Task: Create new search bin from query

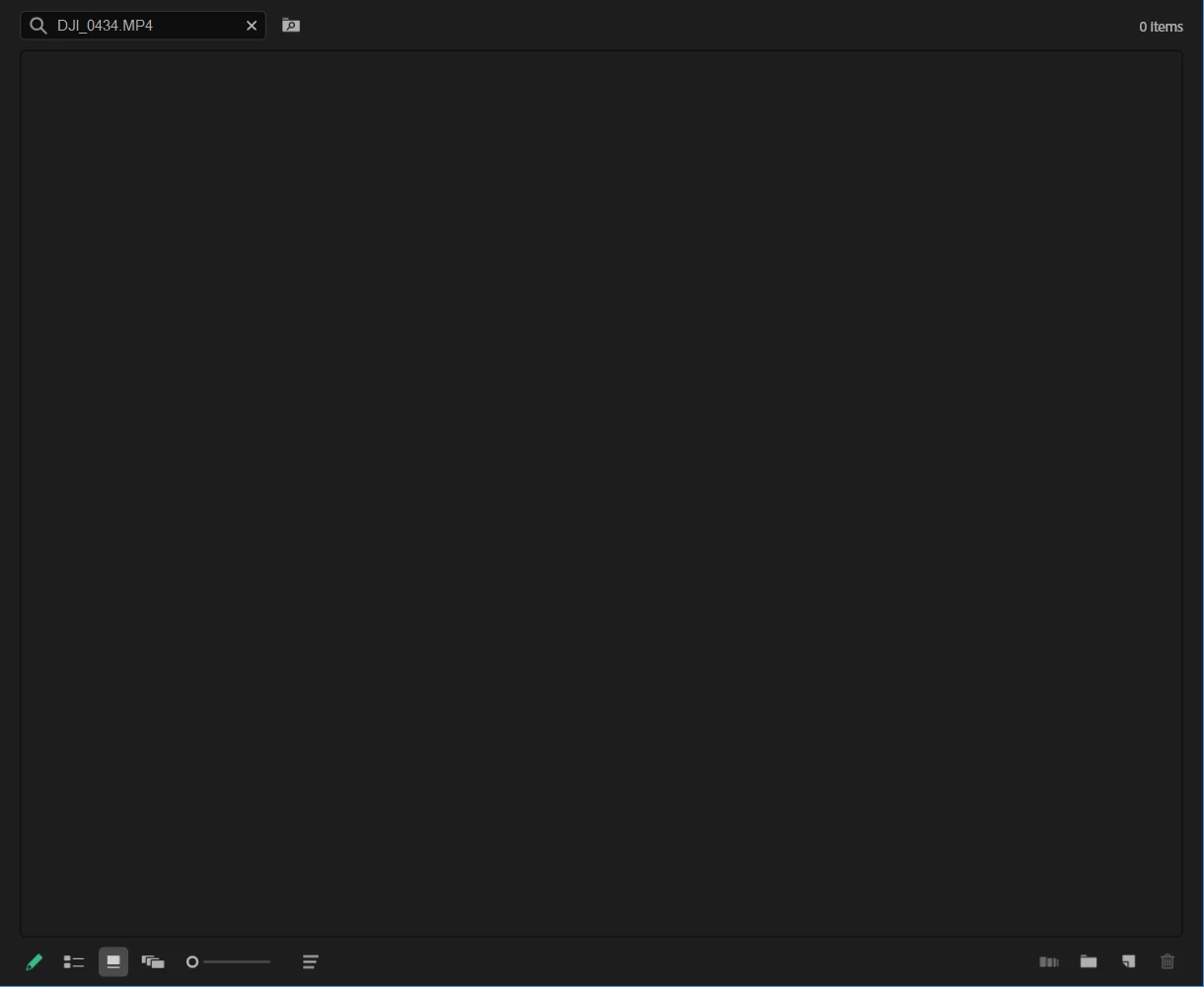Action: click(x=291, y=26)
